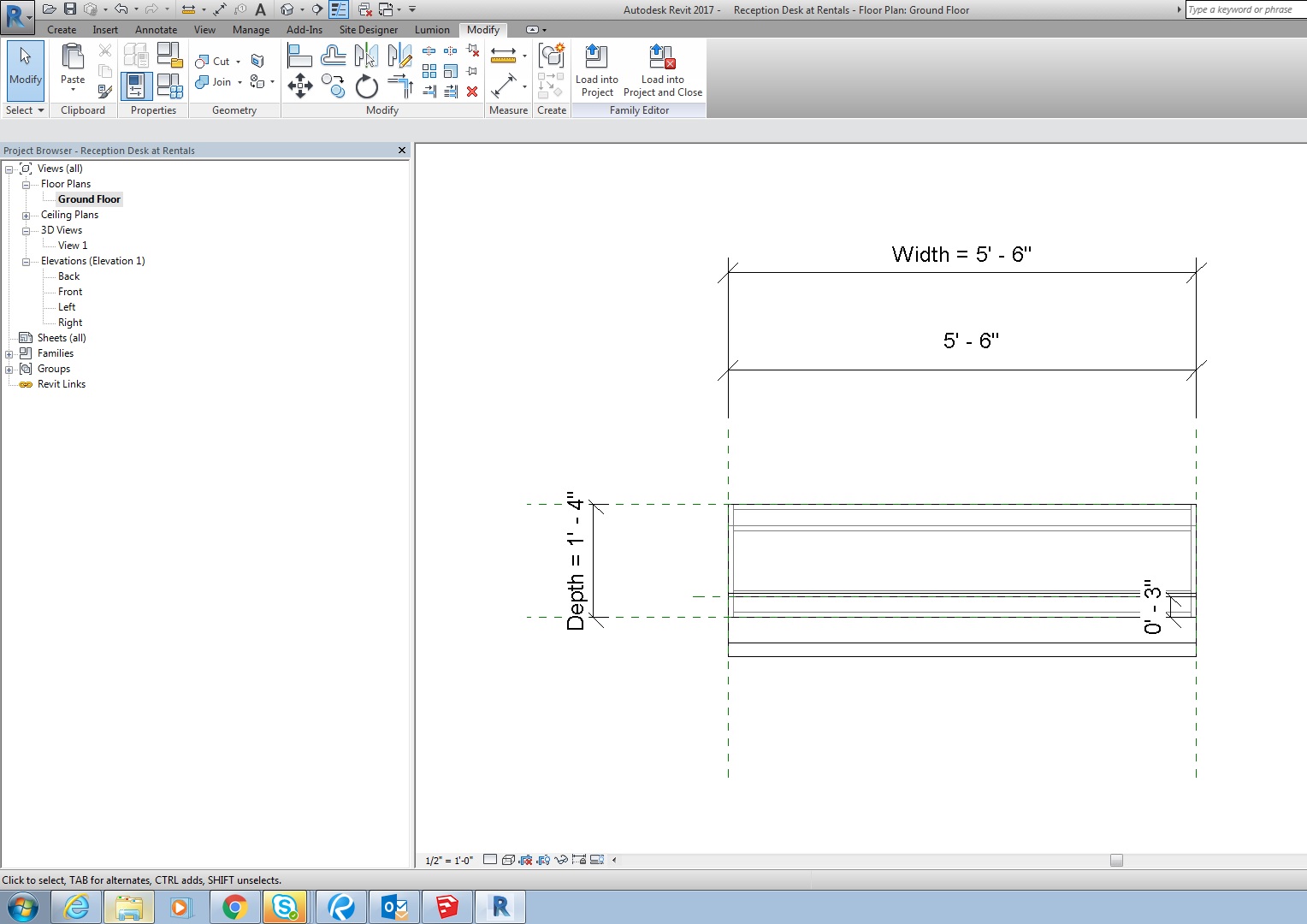Select the Array tool
Image resolution: width=1307 pixels, height=924 pixels.
pyautogui.click(x=429, y=71)
